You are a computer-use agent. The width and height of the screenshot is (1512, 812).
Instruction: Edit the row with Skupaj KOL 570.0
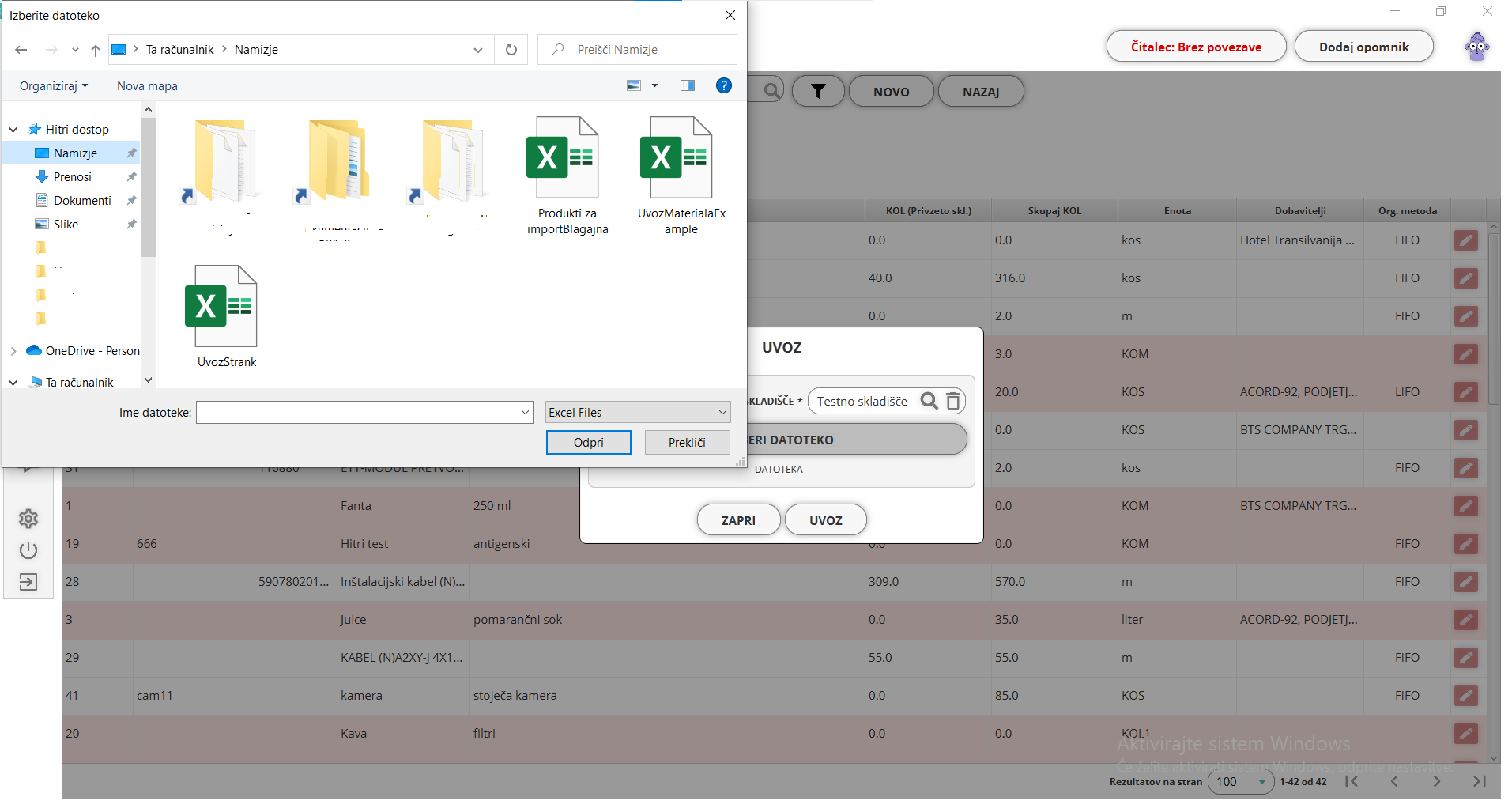1465,582
